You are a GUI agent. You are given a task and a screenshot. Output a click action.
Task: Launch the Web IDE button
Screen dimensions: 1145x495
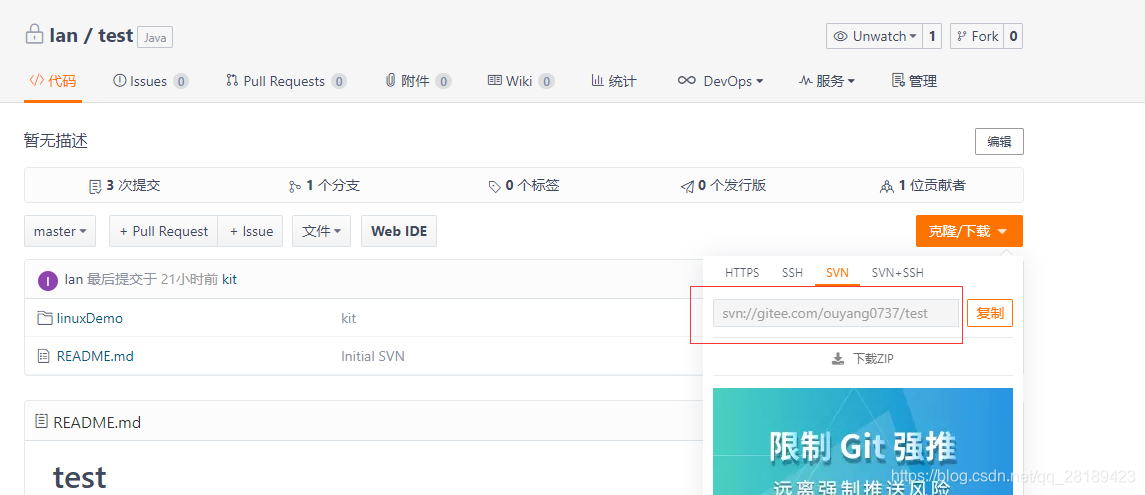[399, 231]
